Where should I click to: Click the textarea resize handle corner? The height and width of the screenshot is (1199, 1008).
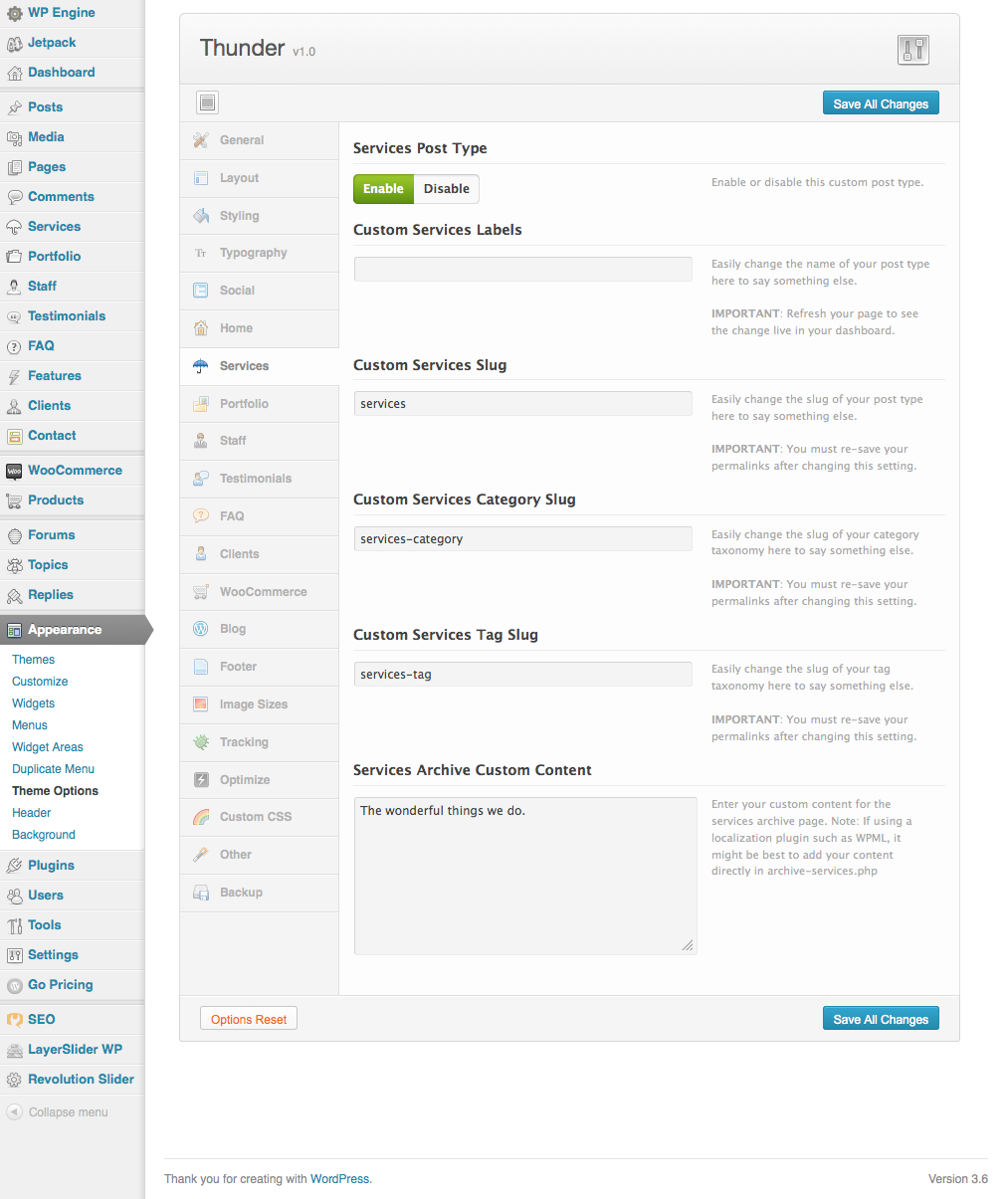(x=688, y=945)
